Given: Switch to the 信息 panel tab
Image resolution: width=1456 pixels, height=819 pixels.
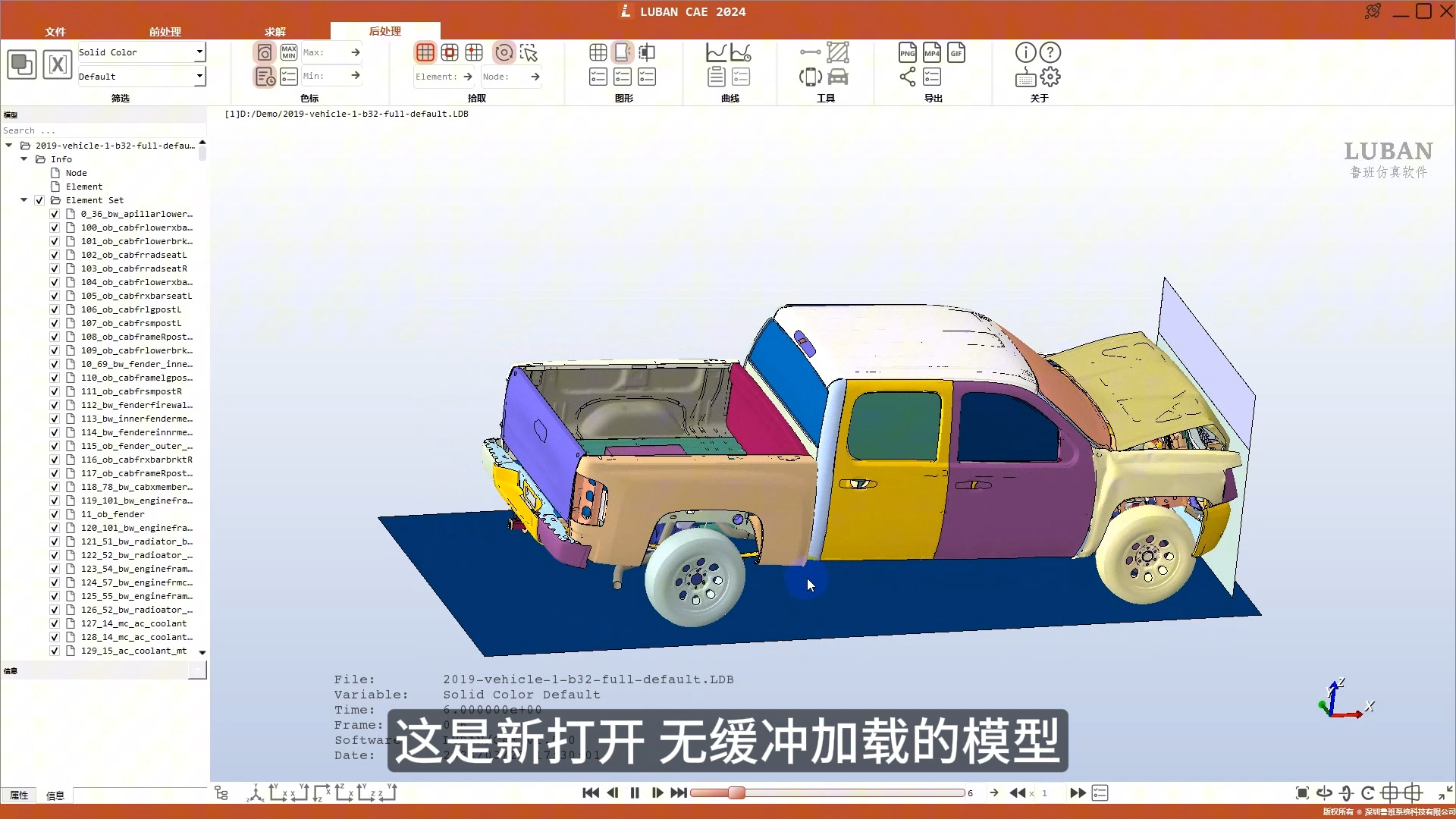Looking at the screenshot, I should pyautogui.click(x=54, y=795).
